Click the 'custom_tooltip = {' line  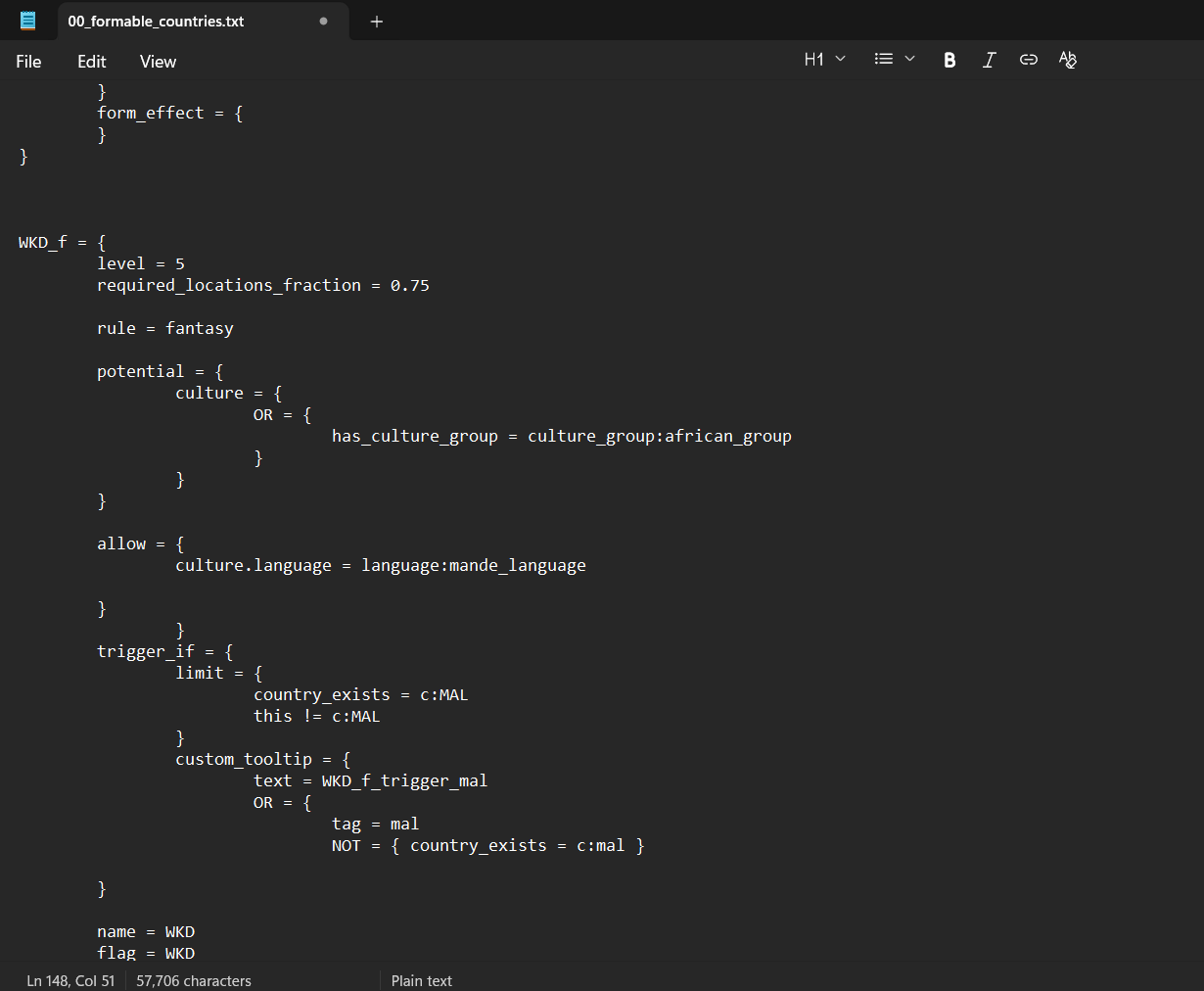[263, 759]
